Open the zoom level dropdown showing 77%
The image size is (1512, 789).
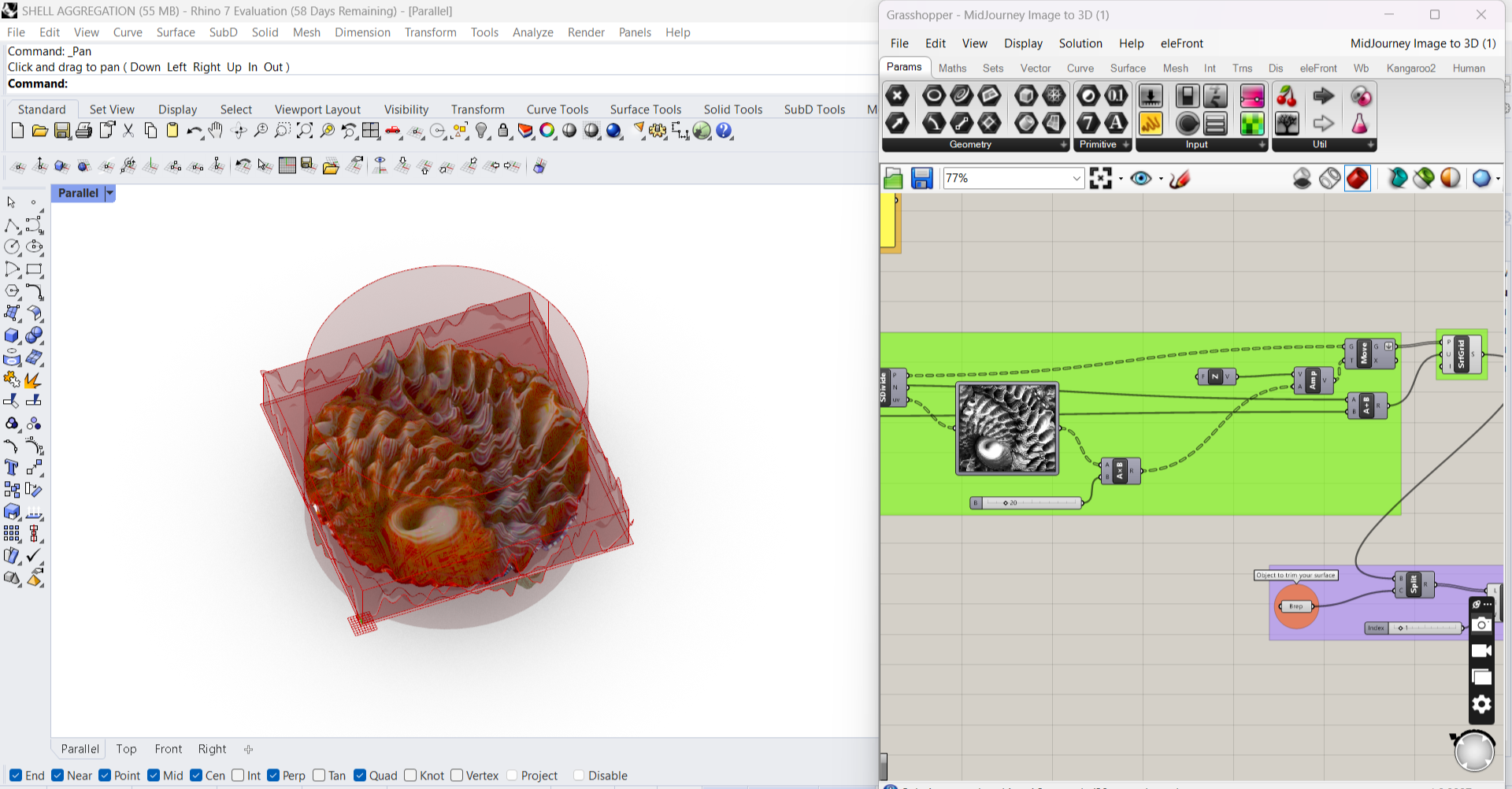click(1077, 178)
